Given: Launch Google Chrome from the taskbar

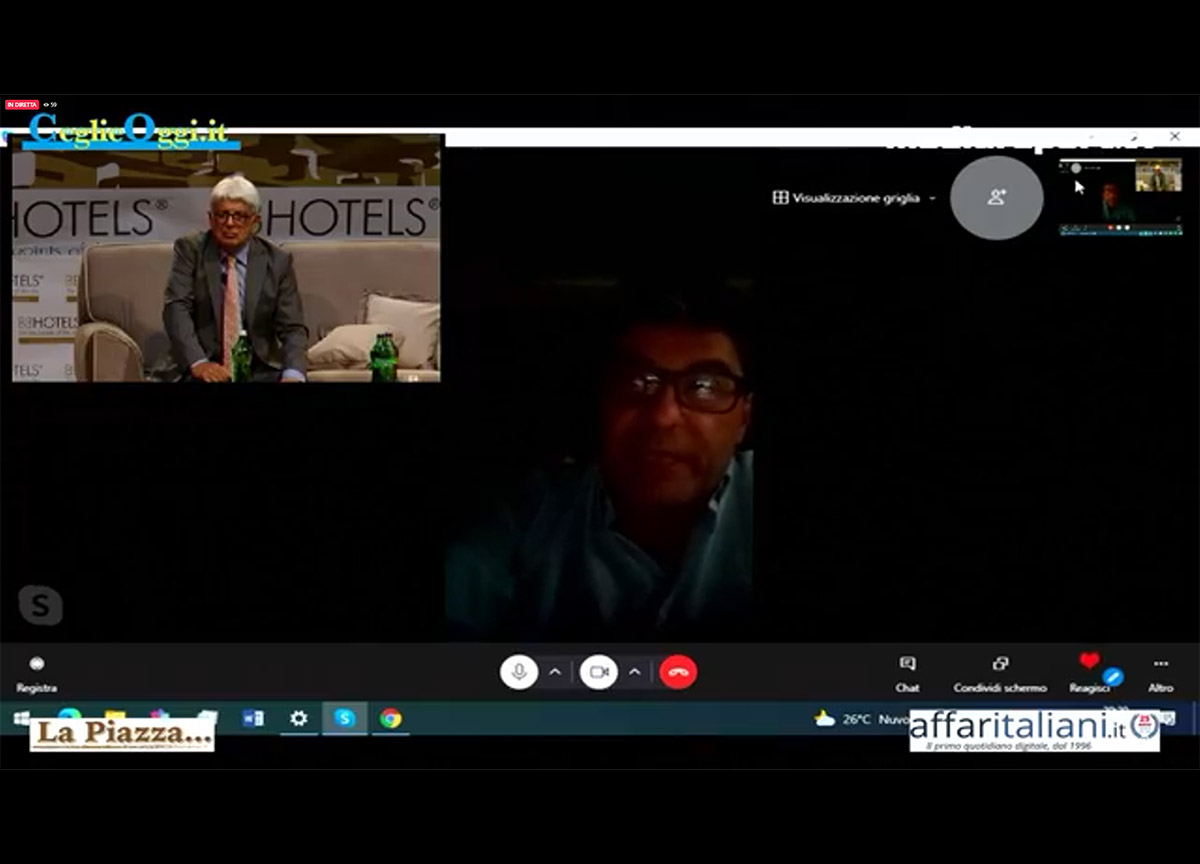Looking at the screenshot, I should (390, 718).
